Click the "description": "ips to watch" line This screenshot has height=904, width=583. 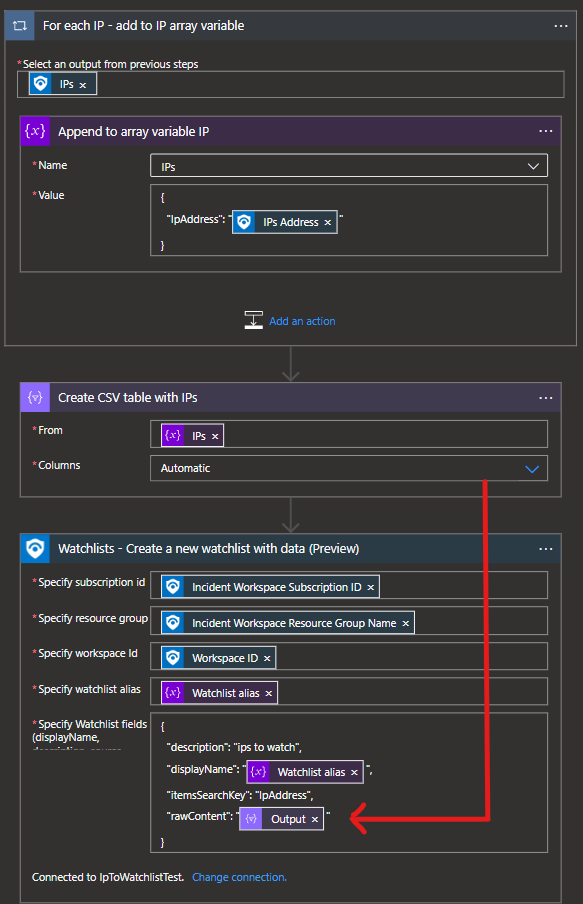(234, 747)
